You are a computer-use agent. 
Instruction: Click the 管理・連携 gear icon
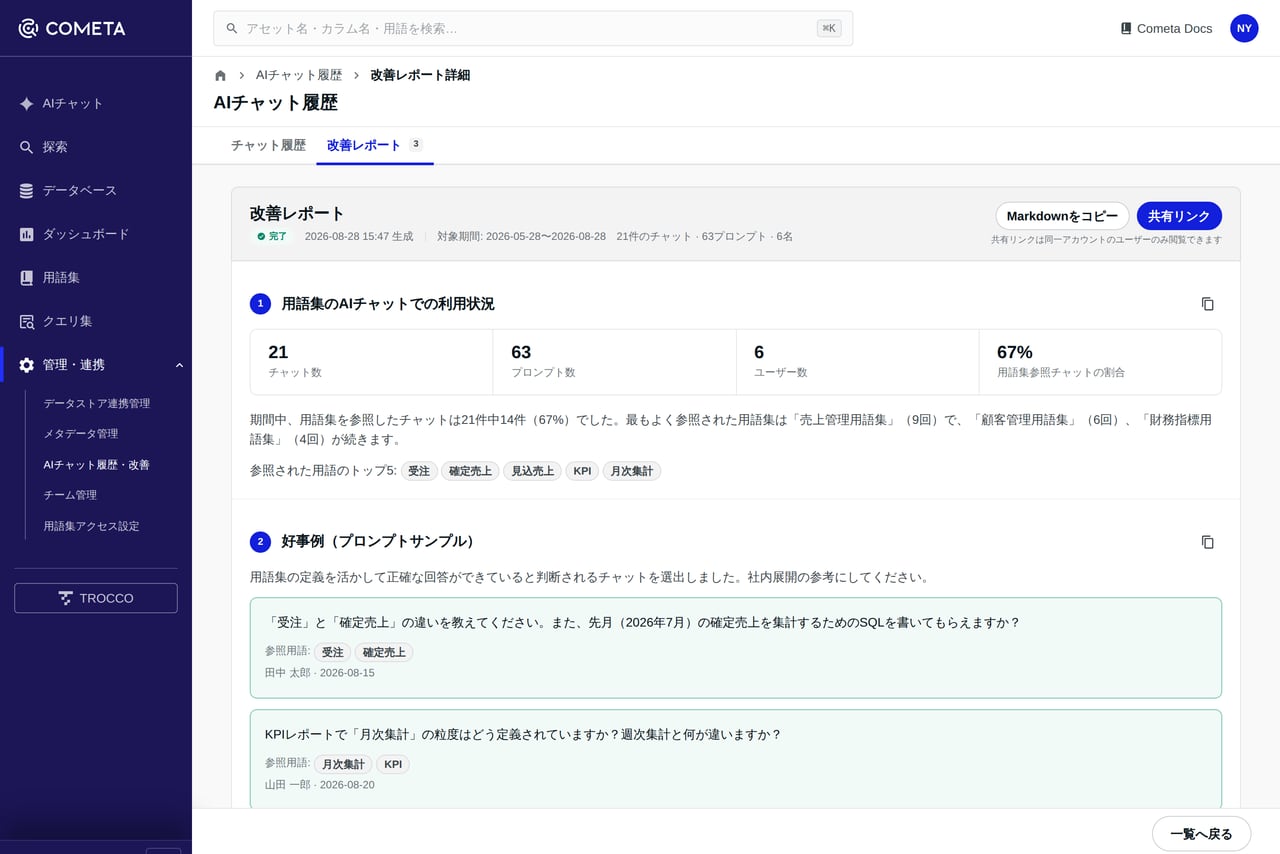[x=27, y=365]
